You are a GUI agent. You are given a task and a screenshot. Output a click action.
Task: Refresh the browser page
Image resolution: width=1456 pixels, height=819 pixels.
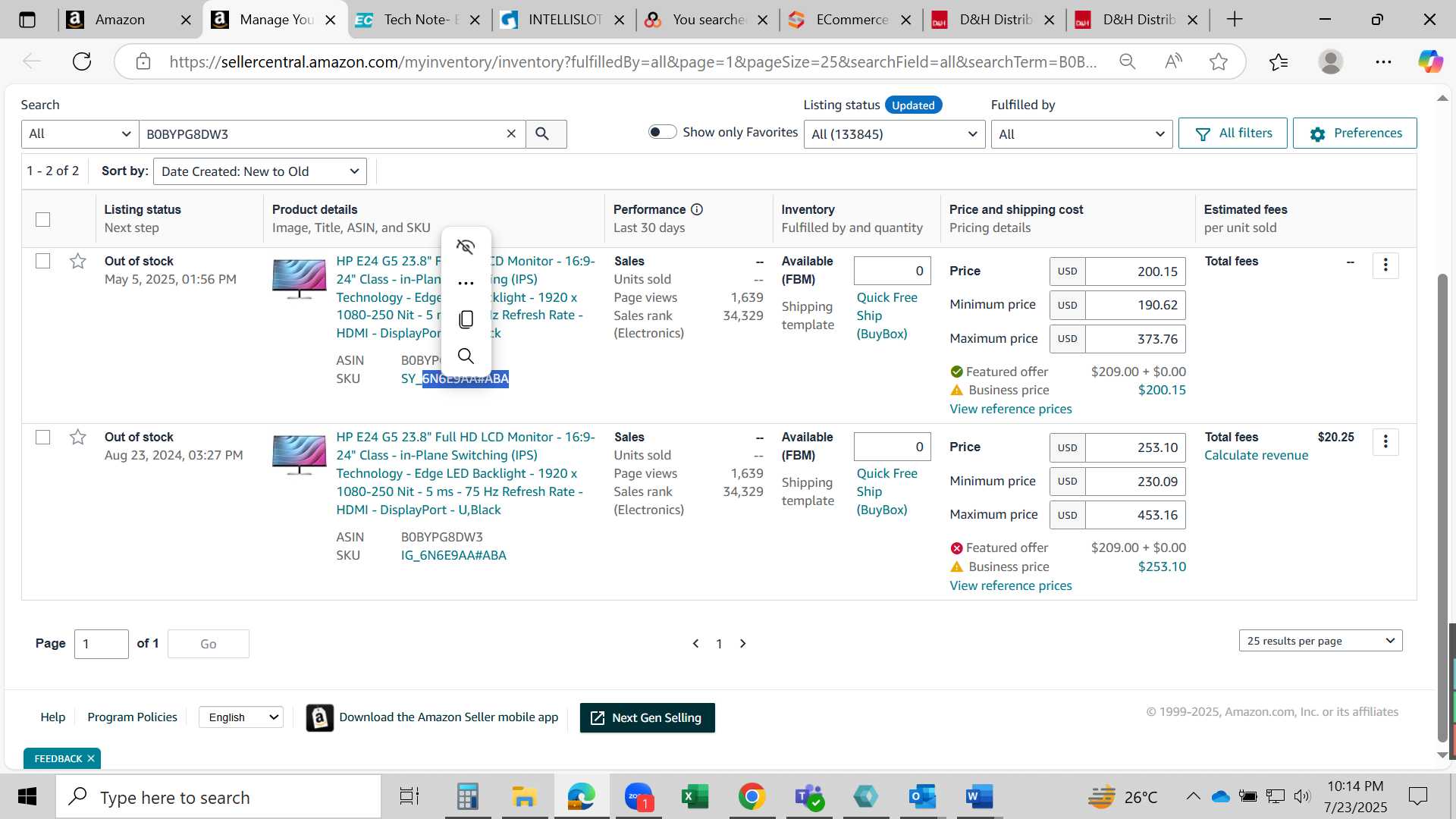tap(82, 61)
